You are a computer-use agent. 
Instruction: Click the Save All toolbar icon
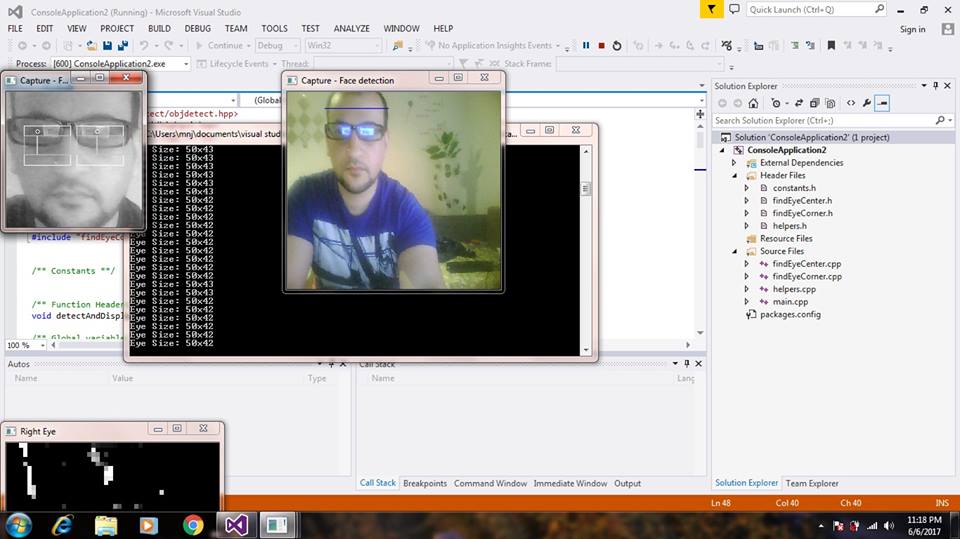point(122,45)
